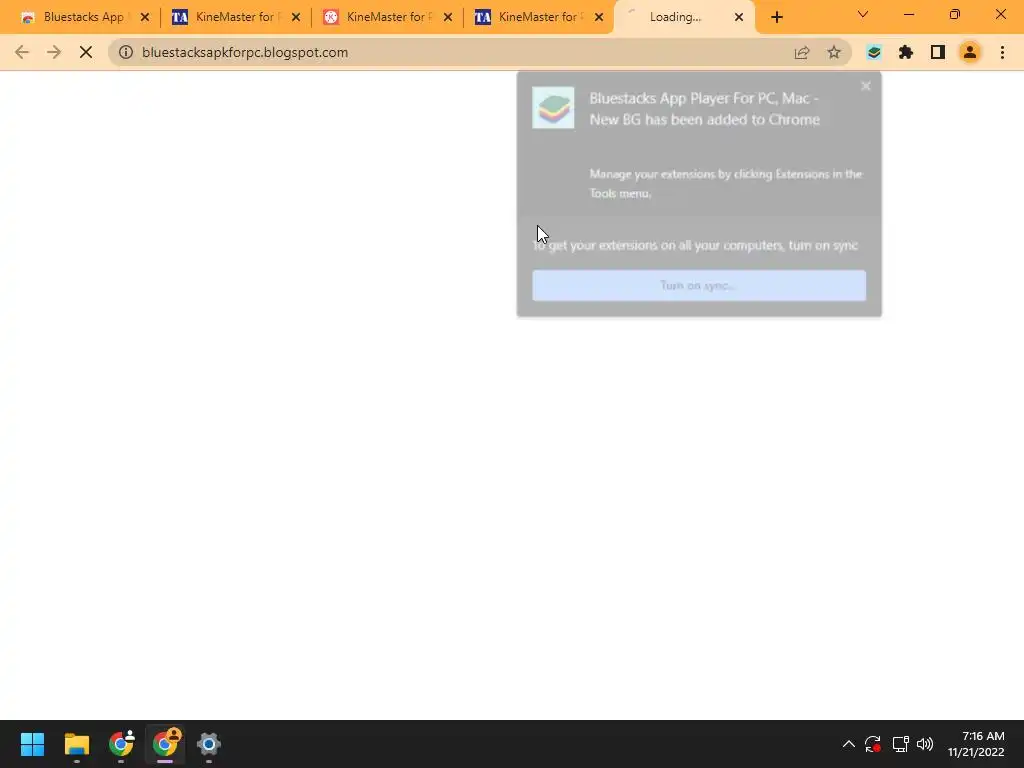This screenshot has height=768, width=1024.
Task: Open Chrome three-dot menu
Action: [1002, 52]
